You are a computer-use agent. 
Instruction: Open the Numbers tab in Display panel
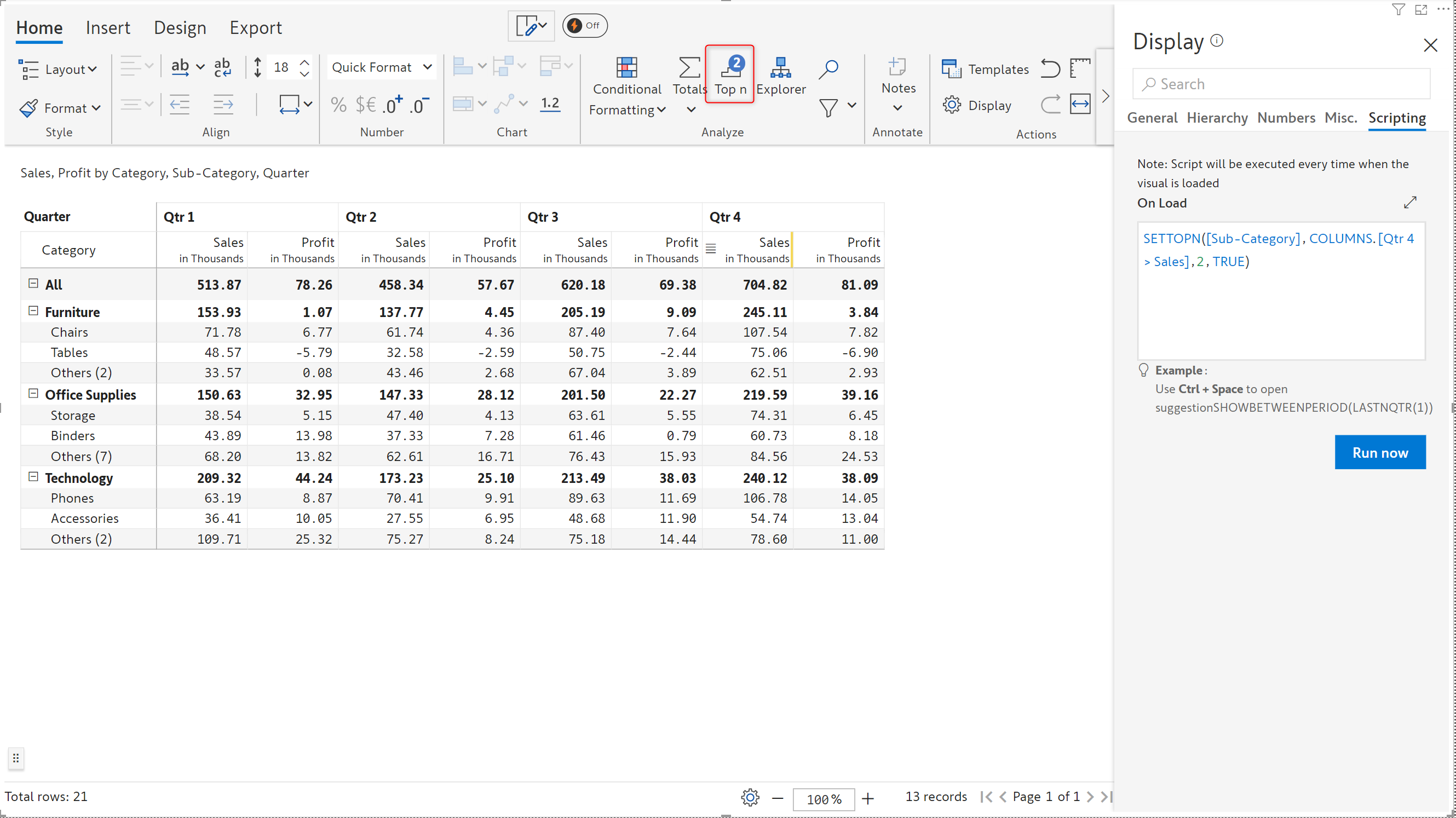pyautogui.click(x=1286, y=118)
